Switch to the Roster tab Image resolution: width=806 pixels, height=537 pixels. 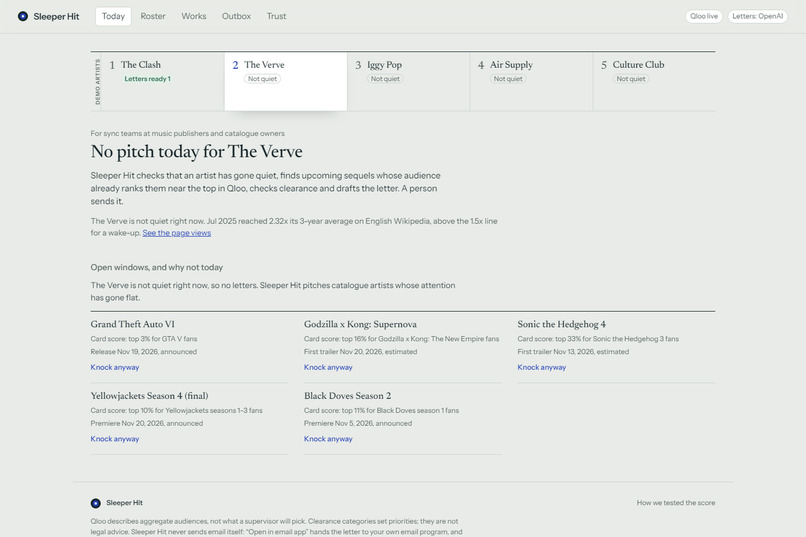coord(153,16)
